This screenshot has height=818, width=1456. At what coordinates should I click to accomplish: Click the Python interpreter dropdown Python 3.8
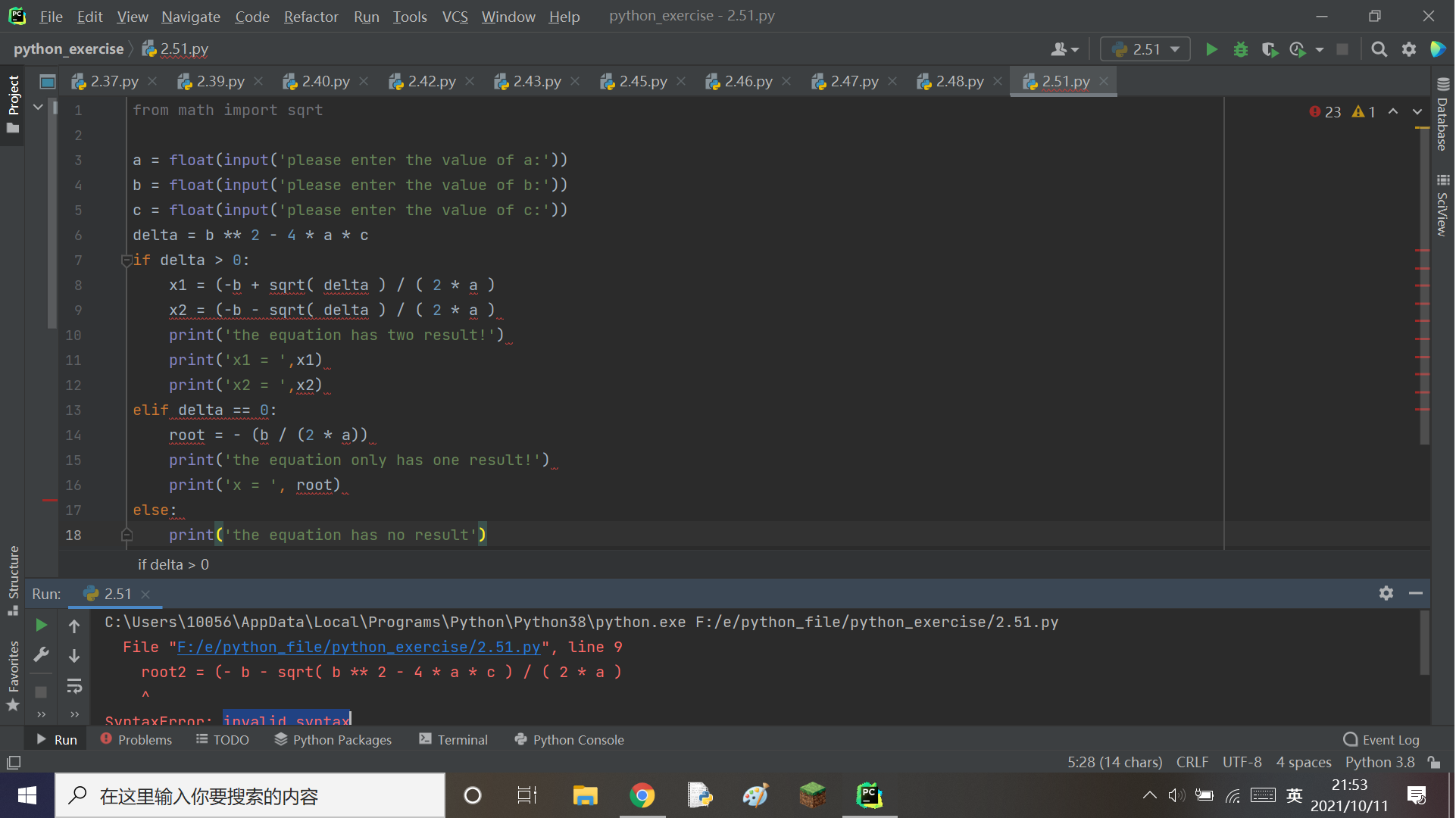click(x=1382, y=762)
